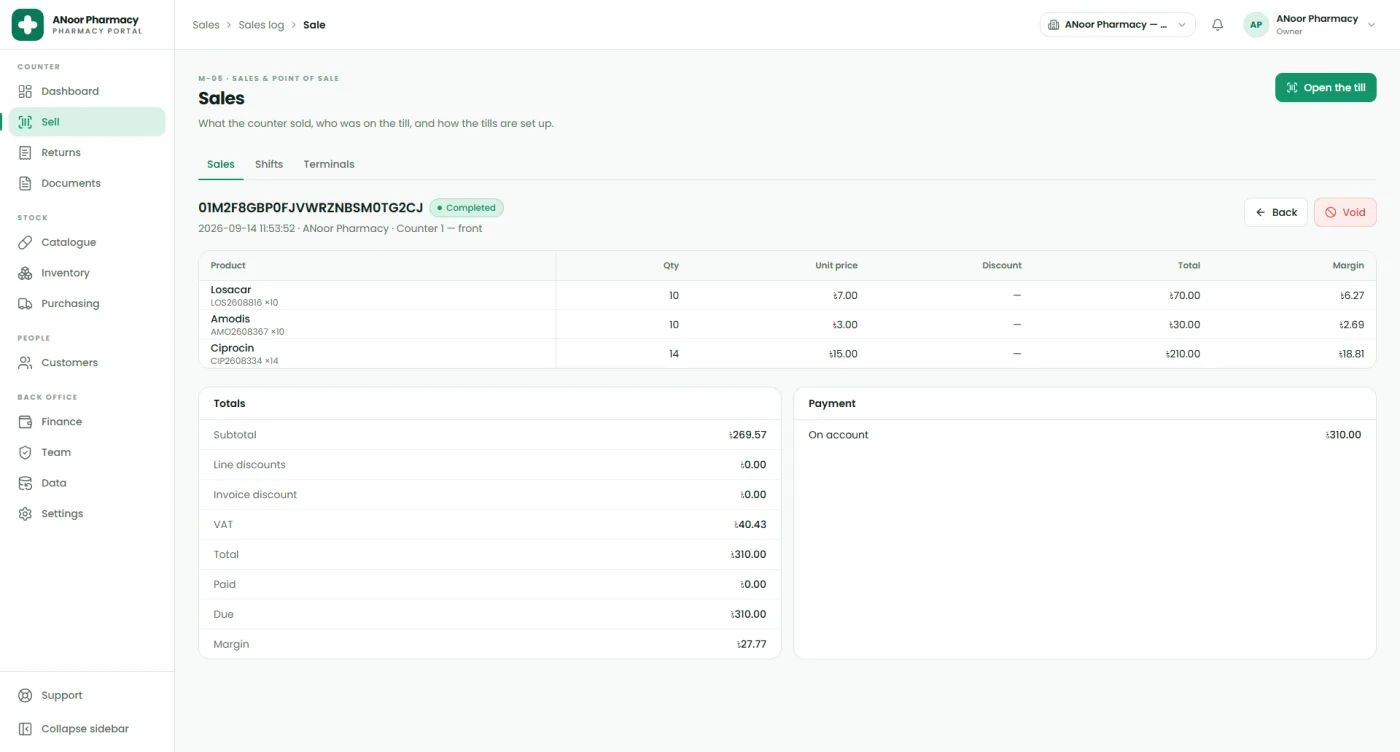Click the Completed status badge
Image resolution: width=1400 pixels, height=752 pixels.
pos(466,208)
